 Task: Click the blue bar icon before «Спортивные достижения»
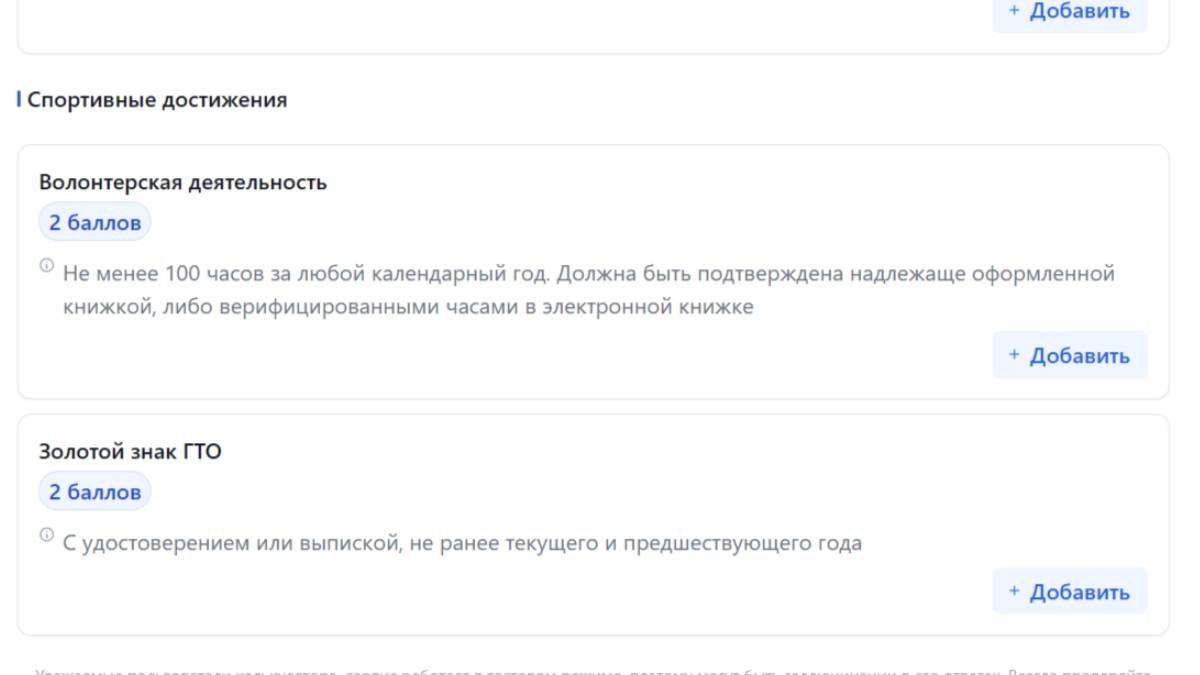(x=18, y=99)
